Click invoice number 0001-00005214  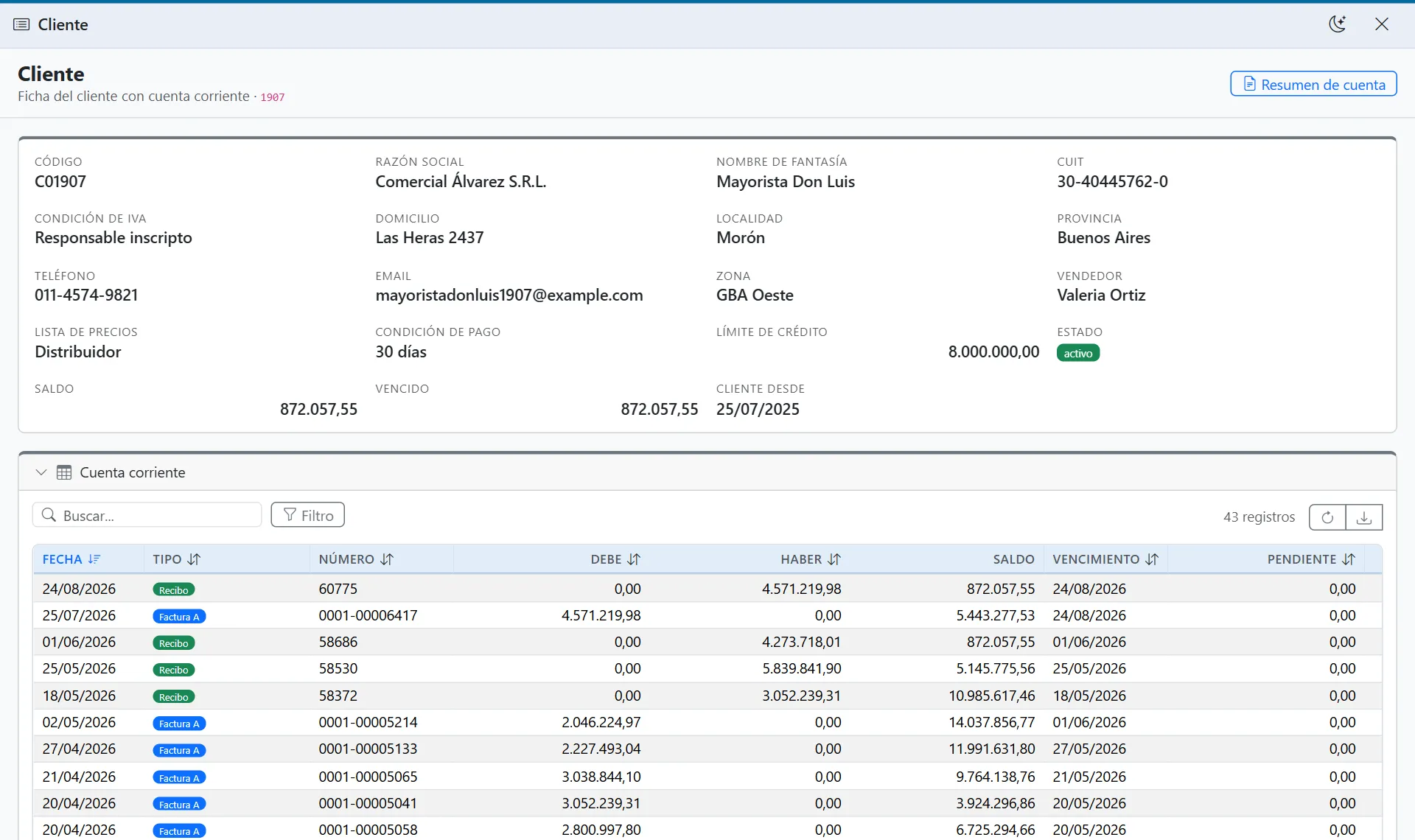[368, 722]
